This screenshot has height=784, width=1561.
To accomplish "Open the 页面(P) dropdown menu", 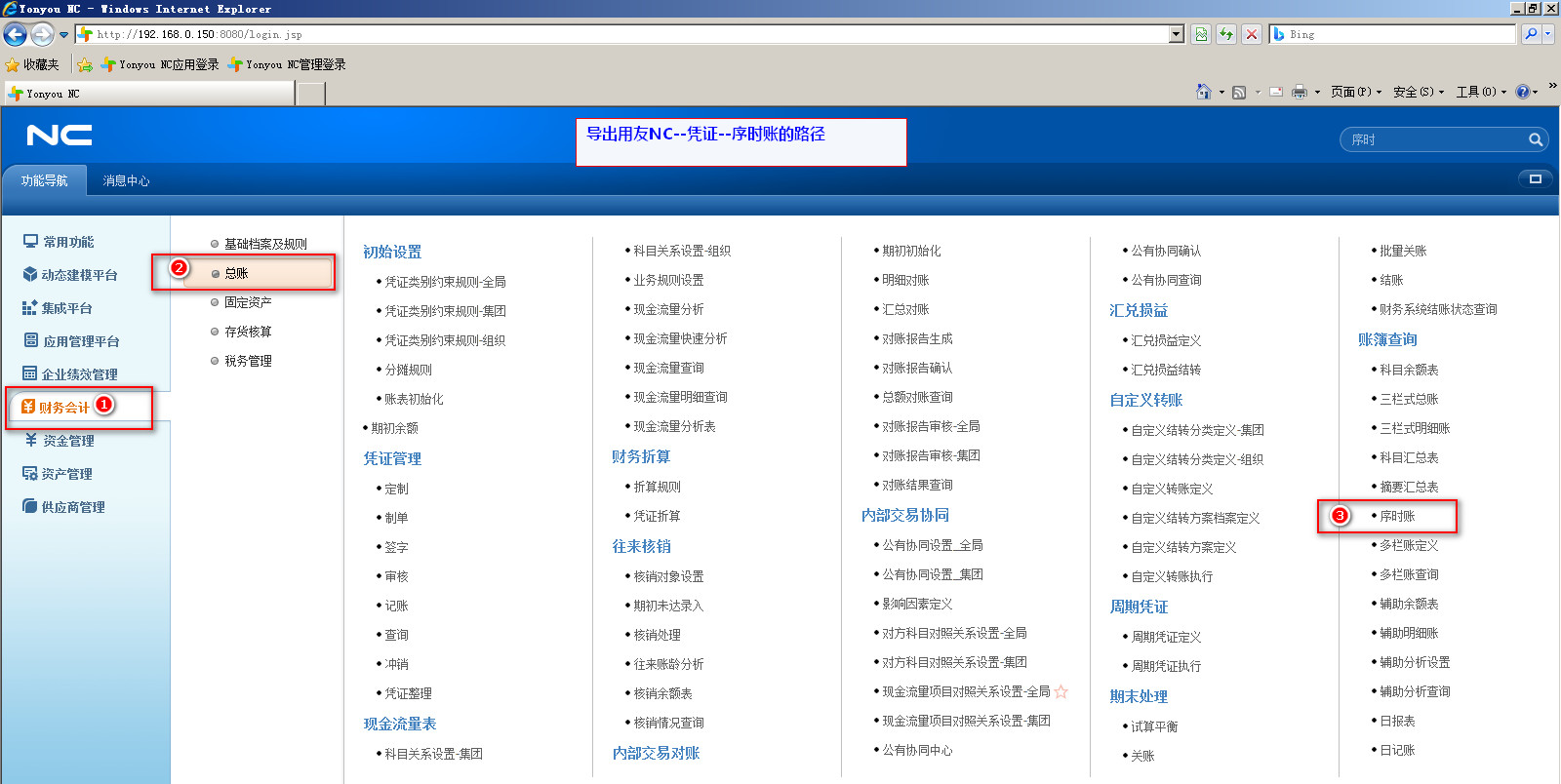I will [1356, 92].
